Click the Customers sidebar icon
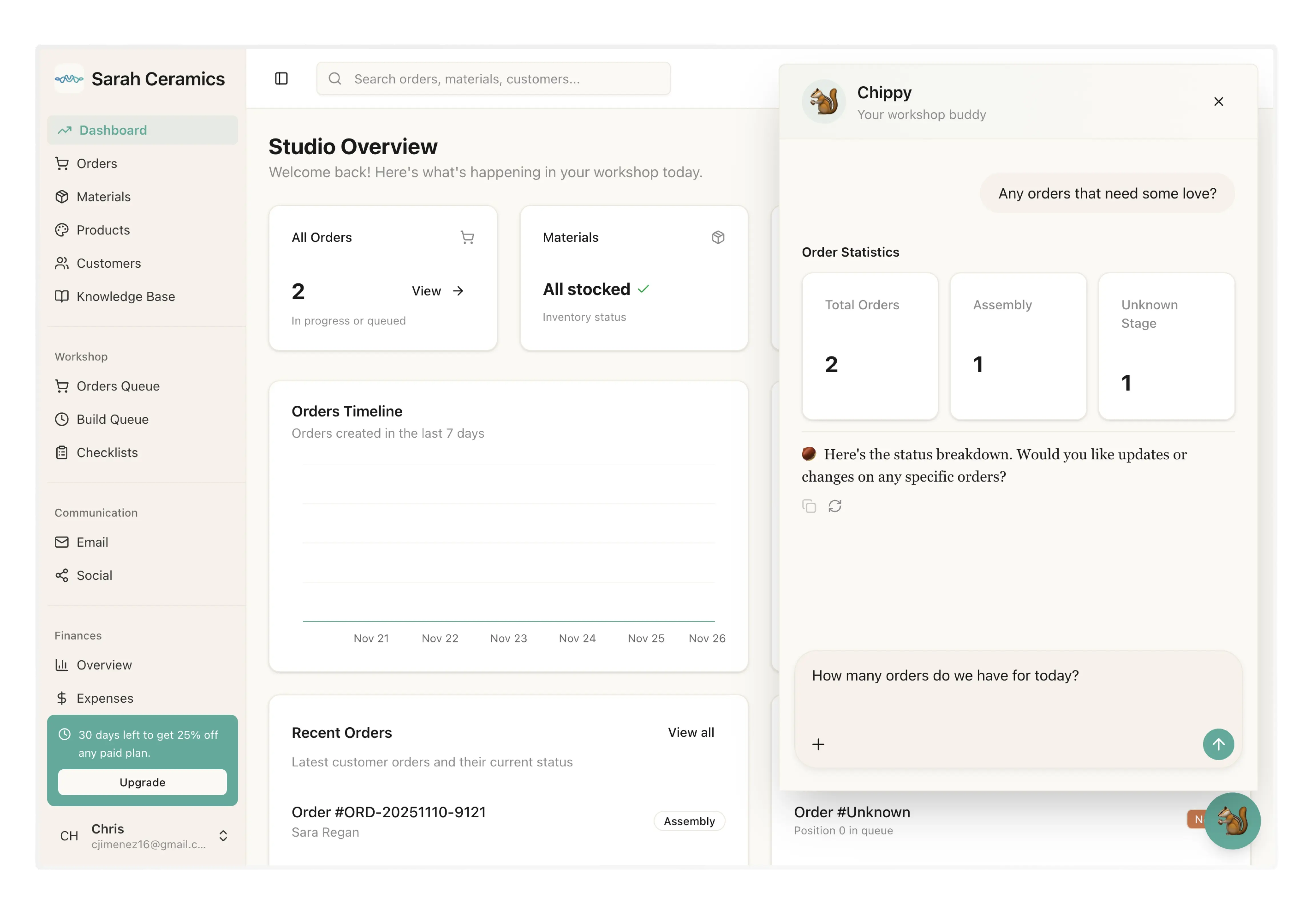This screenshot has height=915, width=1316. 62,263
